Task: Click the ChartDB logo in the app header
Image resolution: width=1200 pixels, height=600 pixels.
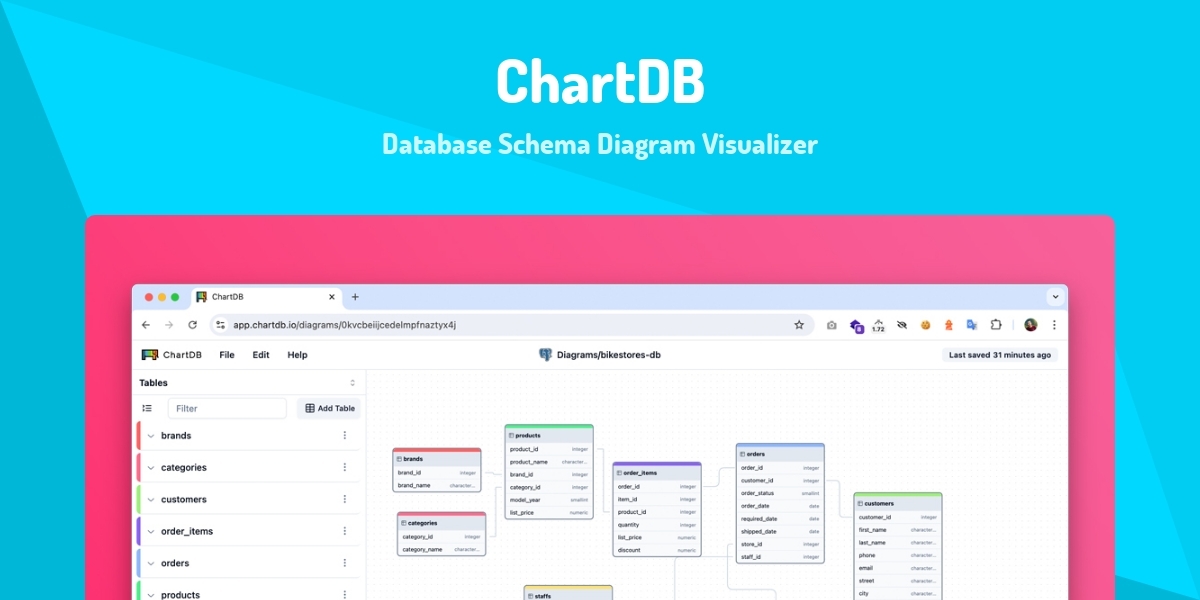Action: coord(172,355)
